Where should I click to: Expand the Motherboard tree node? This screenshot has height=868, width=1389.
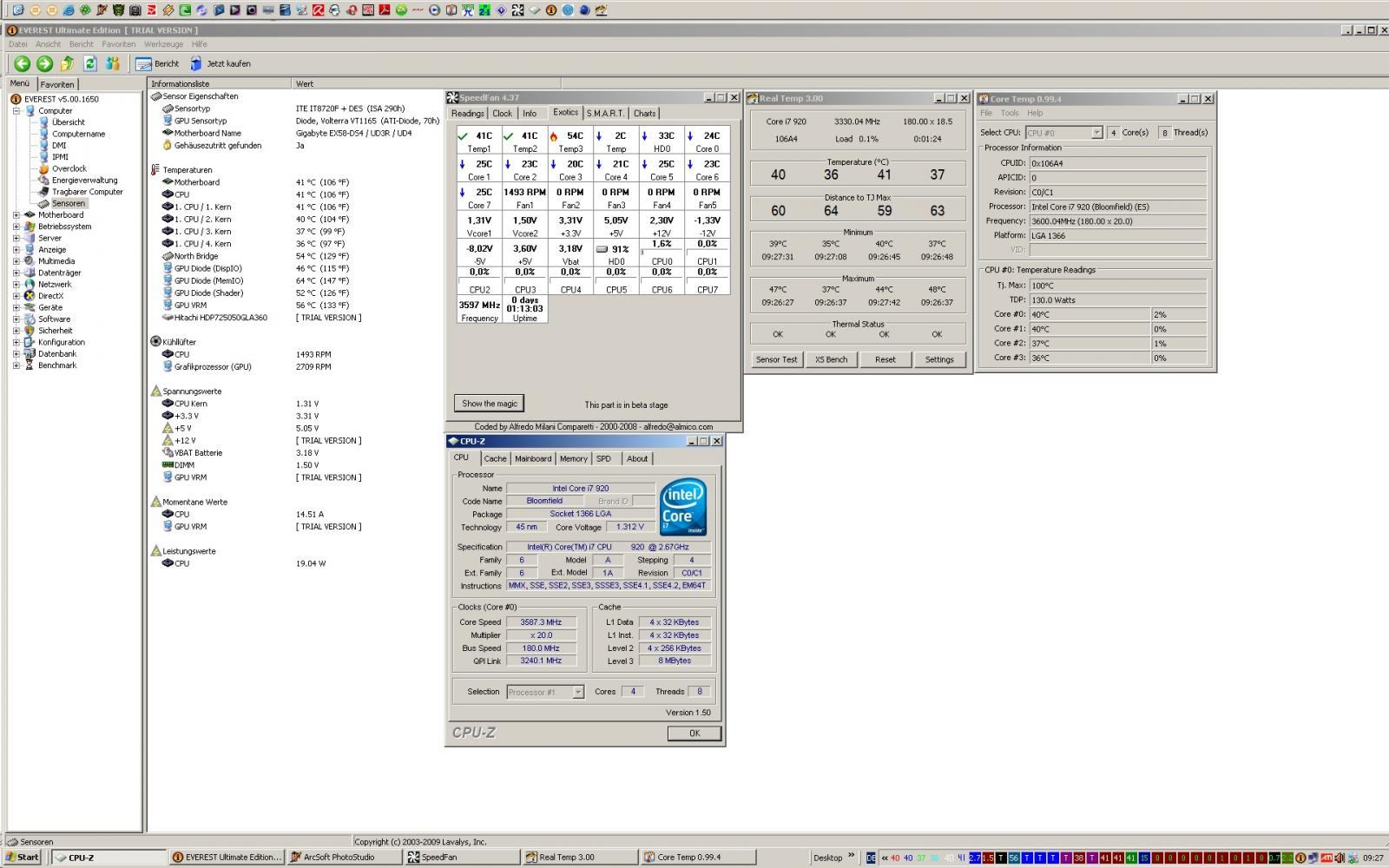(16, 215)
